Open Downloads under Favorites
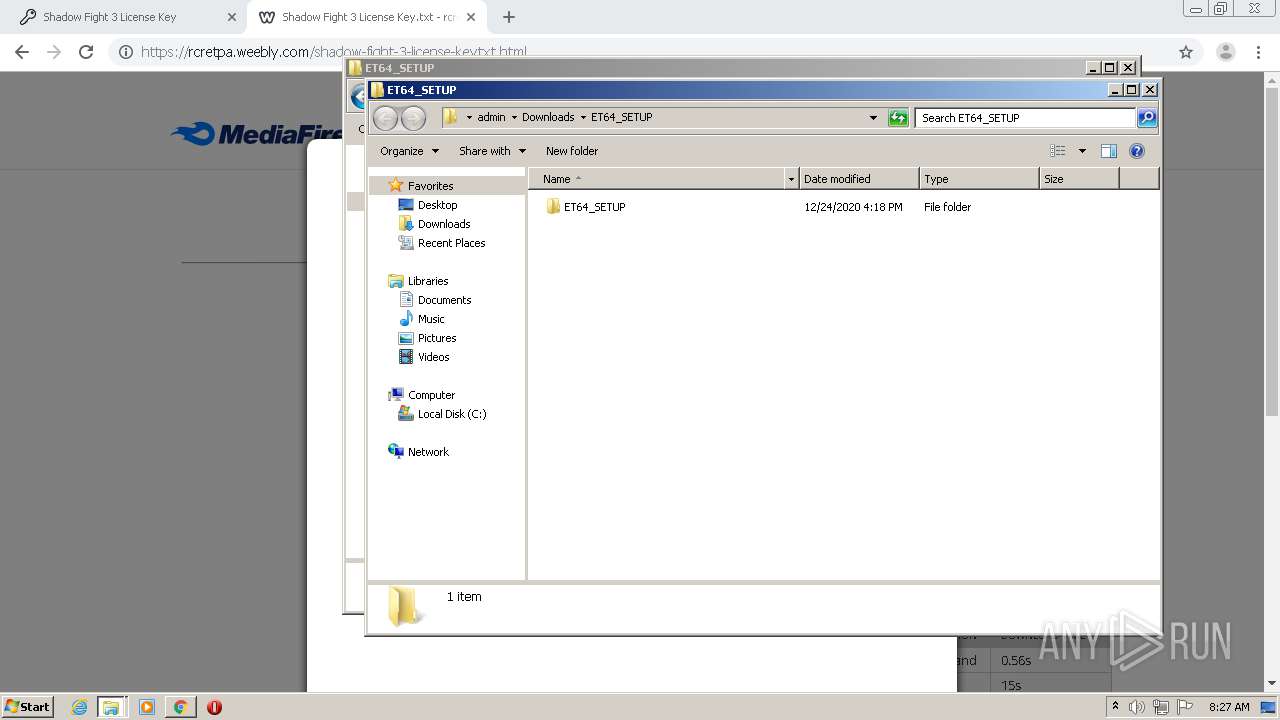 click(x=444, y=224)
